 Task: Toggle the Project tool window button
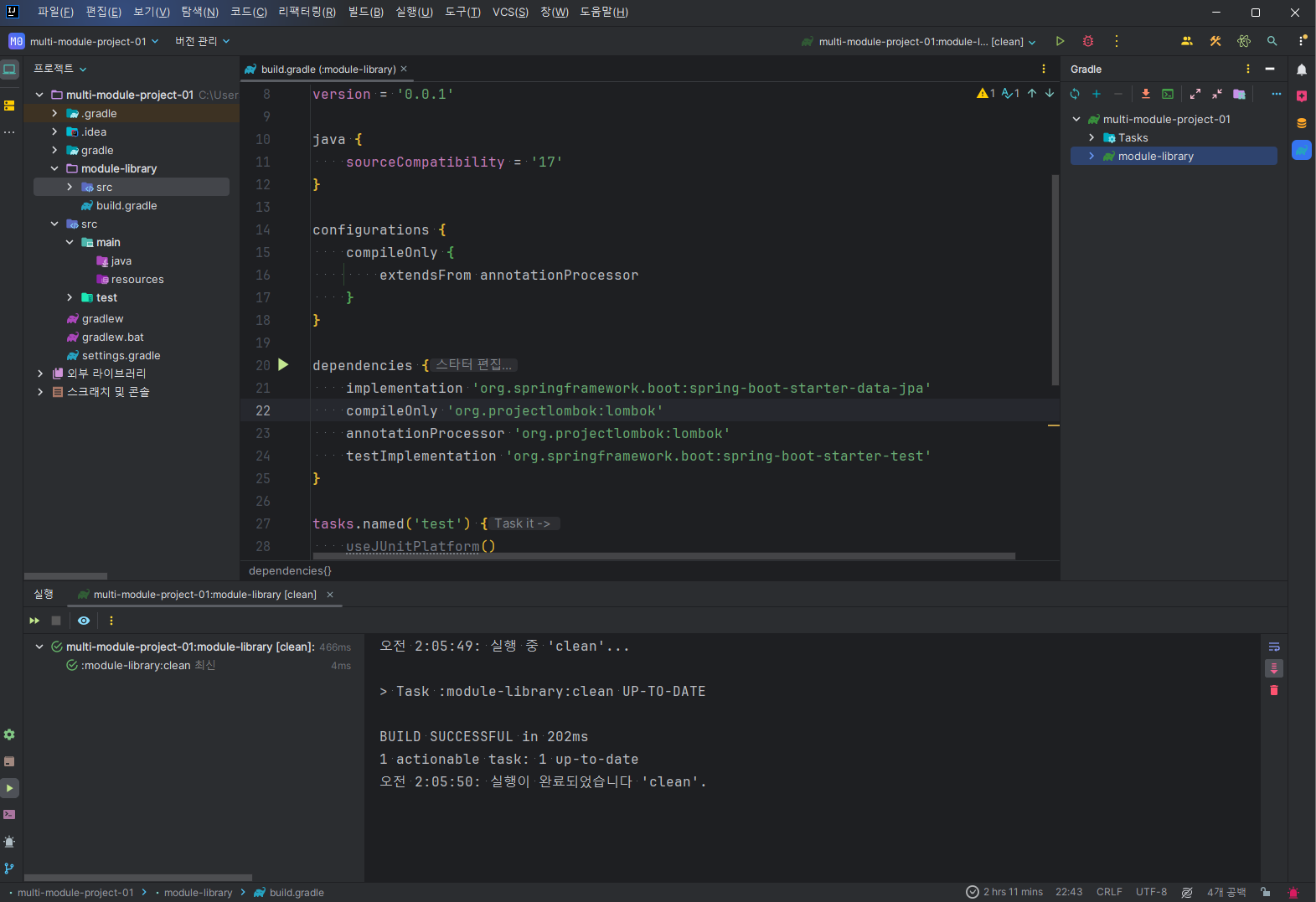[x=9, y=70]
